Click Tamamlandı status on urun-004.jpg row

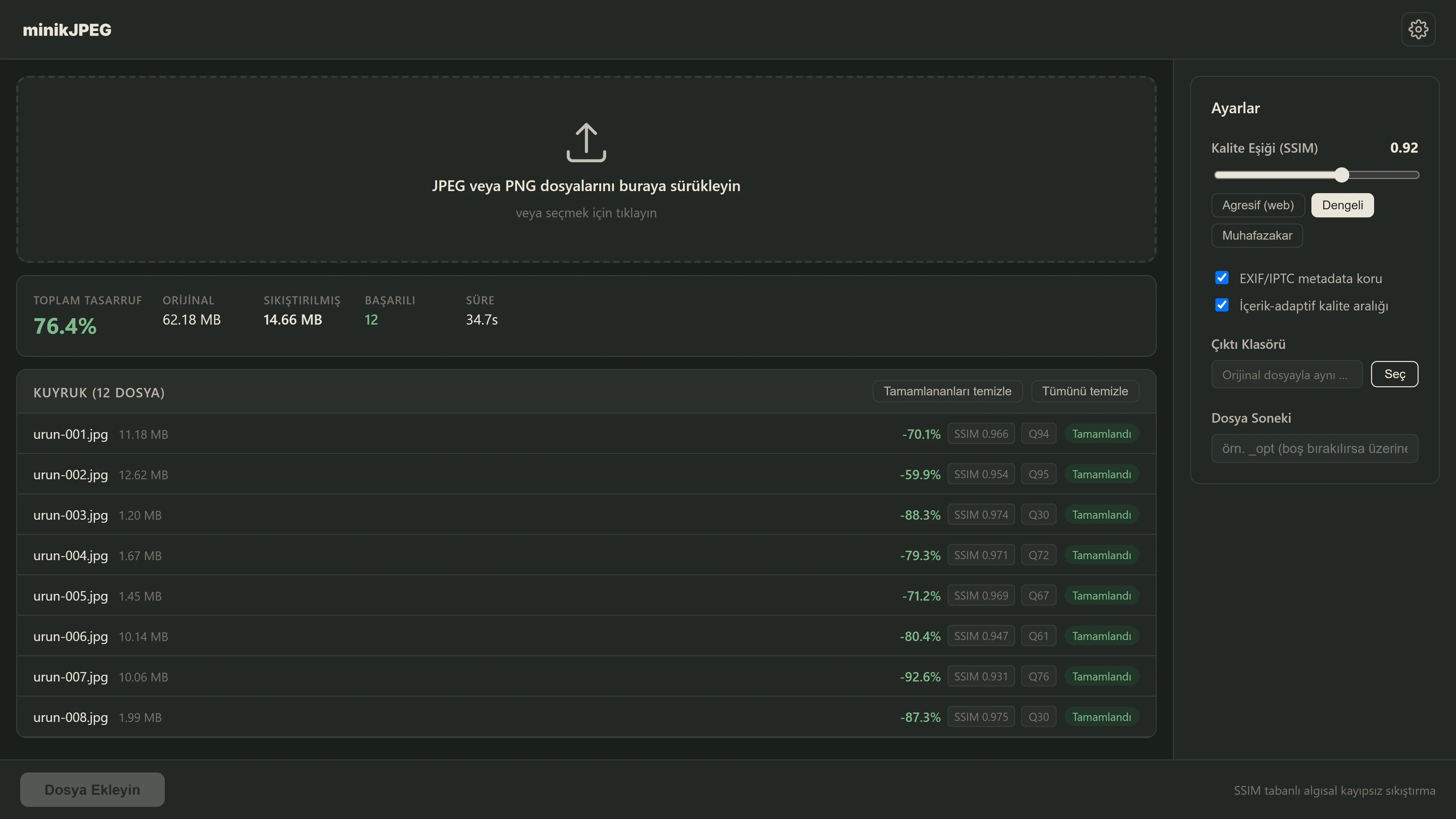(1101, 555)
